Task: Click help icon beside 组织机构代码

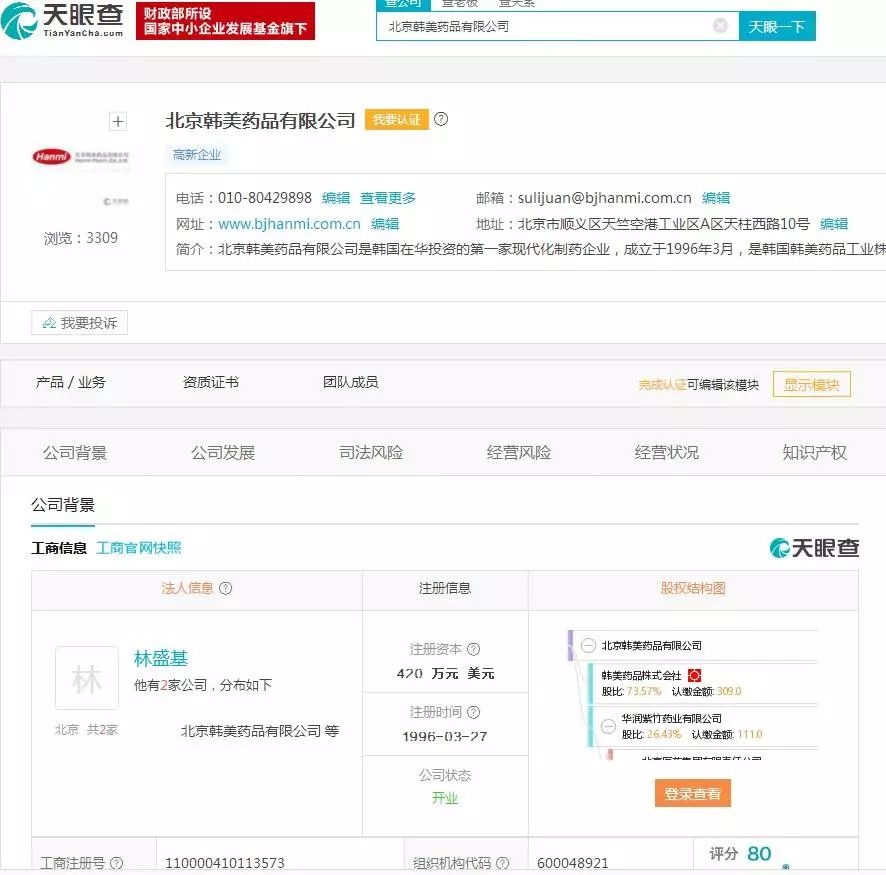Action: (502, 863)
